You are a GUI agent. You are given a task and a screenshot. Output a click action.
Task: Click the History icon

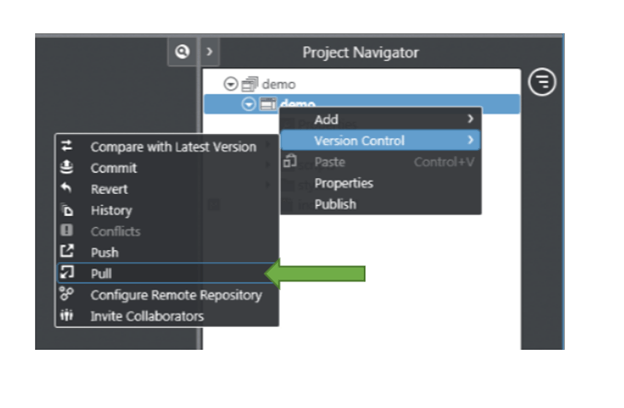point(67,210)
